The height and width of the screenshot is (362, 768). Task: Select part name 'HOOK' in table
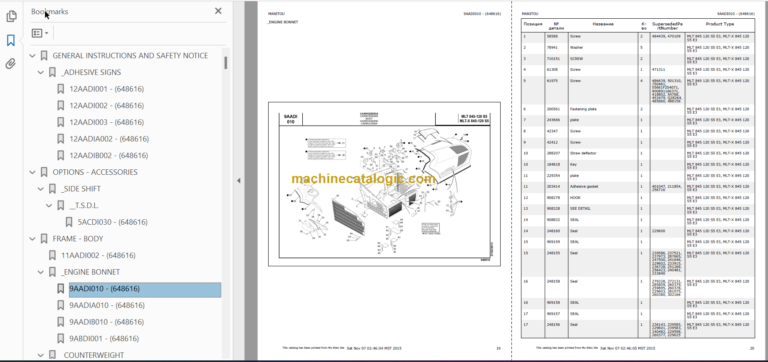coord(575,197)
